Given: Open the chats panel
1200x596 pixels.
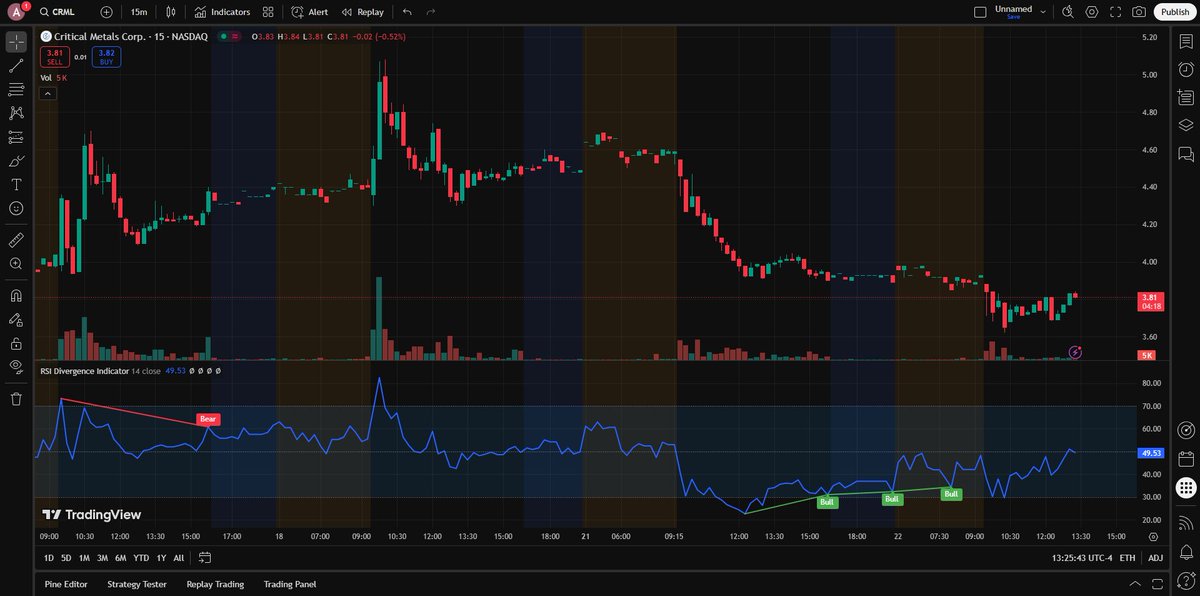Looking at the screenshot, I should (1186, 154).
